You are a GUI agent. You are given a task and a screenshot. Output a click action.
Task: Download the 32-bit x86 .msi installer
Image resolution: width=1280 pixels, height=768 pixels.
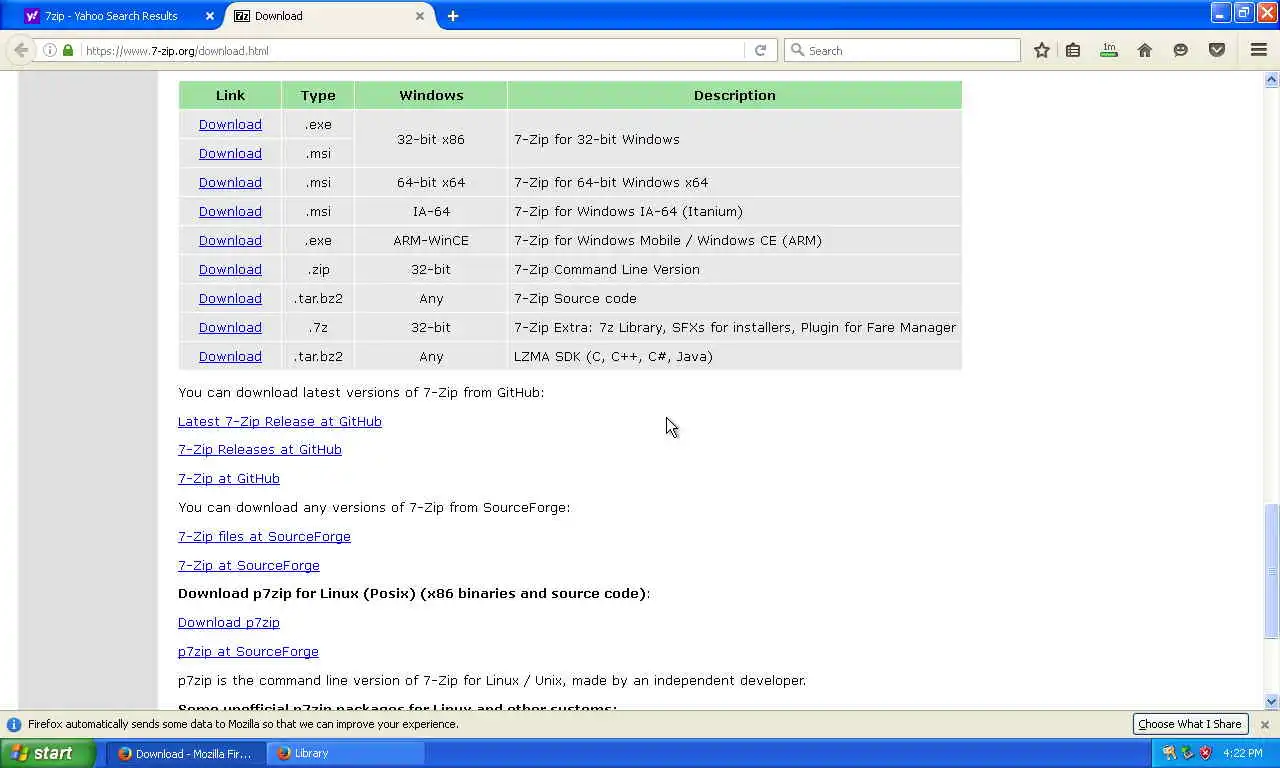tap(230, 153)
